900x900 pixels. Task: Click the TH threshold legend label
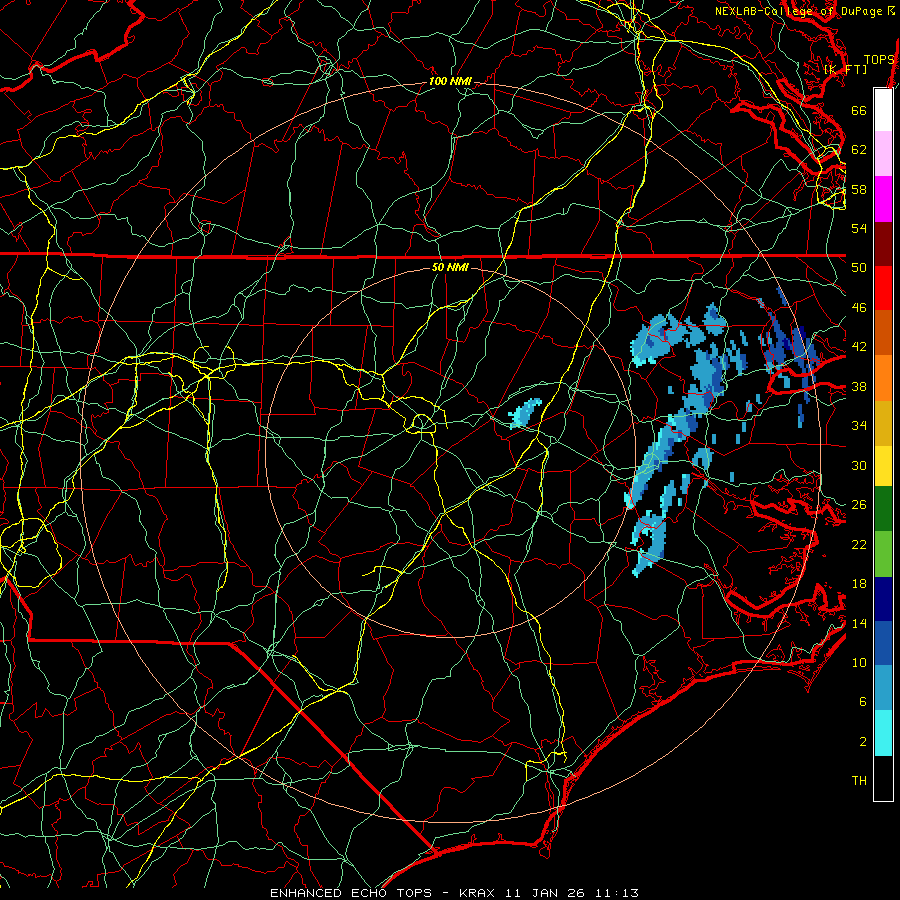tap(859, 781)
